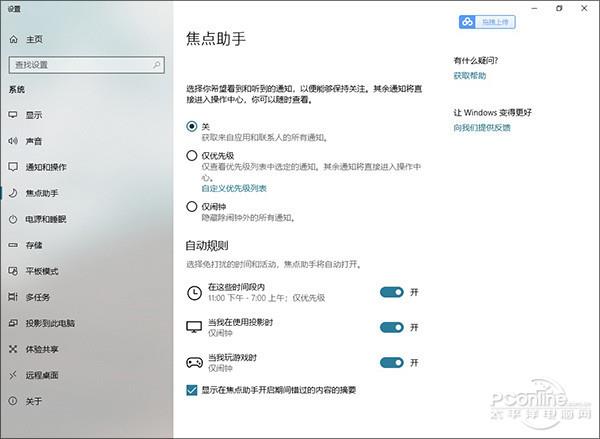Disable the 当我在使用投影时 toggle

(x=392, y=327)
